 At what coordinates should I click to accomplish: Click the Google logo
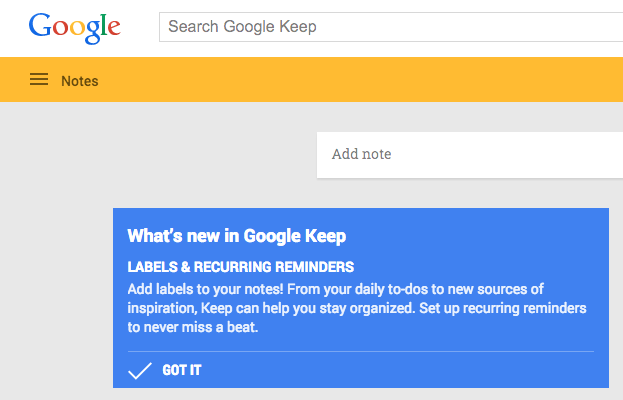click(x=75, y=26)
